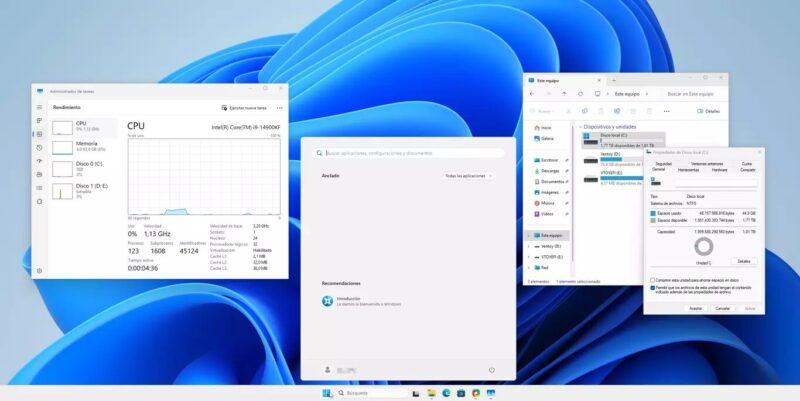Open Inicio in File Explorer sidebar

click(543, 128)
